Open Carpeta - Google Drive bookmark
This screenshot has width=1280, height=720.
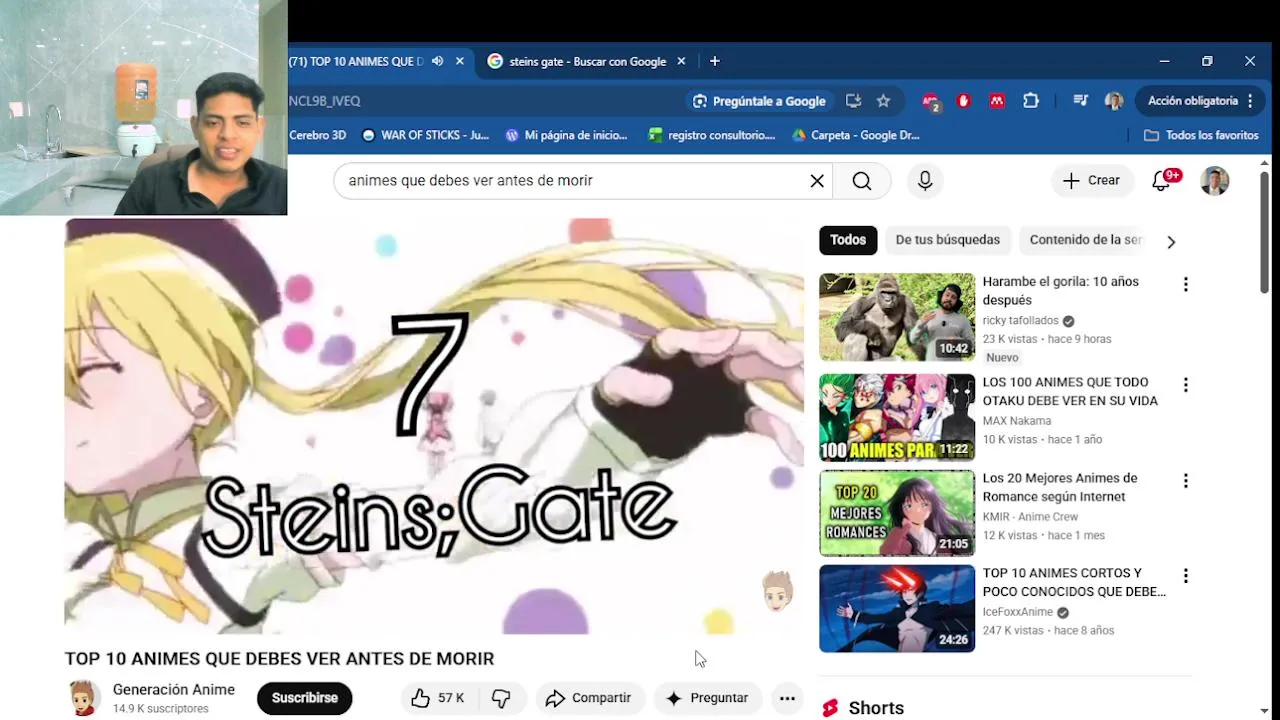pos(855,135)
